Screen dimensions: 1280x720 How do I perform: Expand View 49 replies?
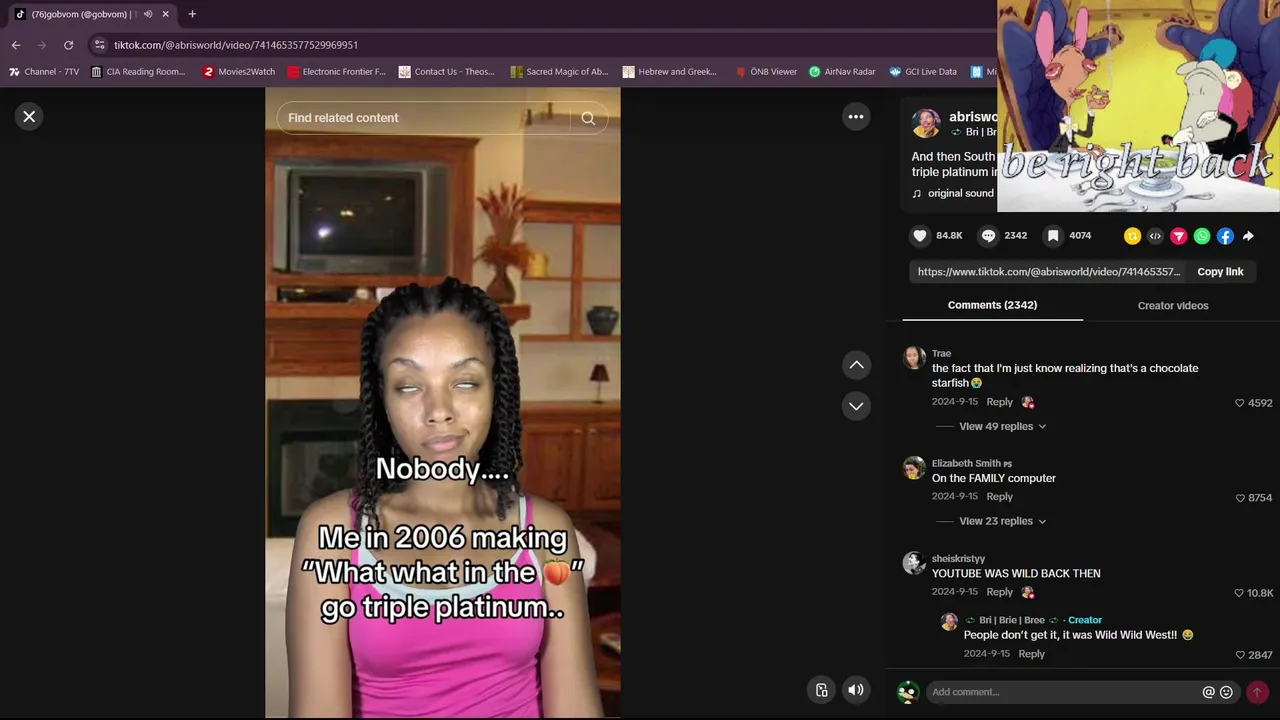click(1002, 426)
